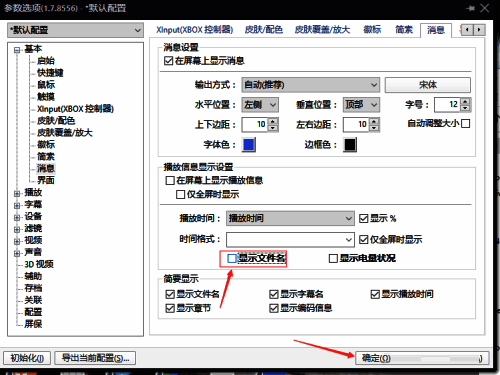Select 屏保 in settings tree
The width and height of the screenshot is (500, 375).
[33, 324]
